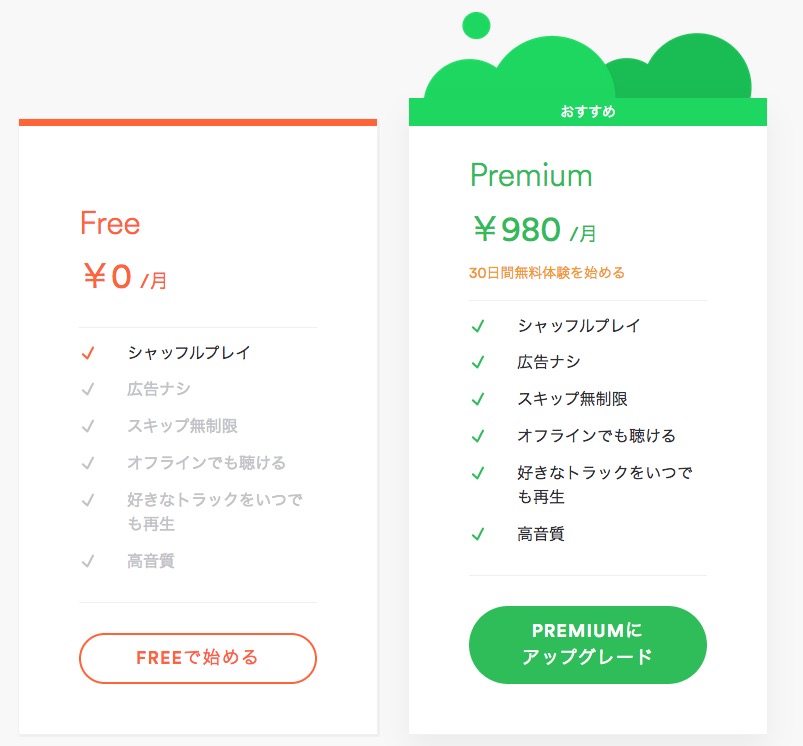
Task: Click the おすすめ green banner
Action: pyautogui.click(x=587, y=111)
